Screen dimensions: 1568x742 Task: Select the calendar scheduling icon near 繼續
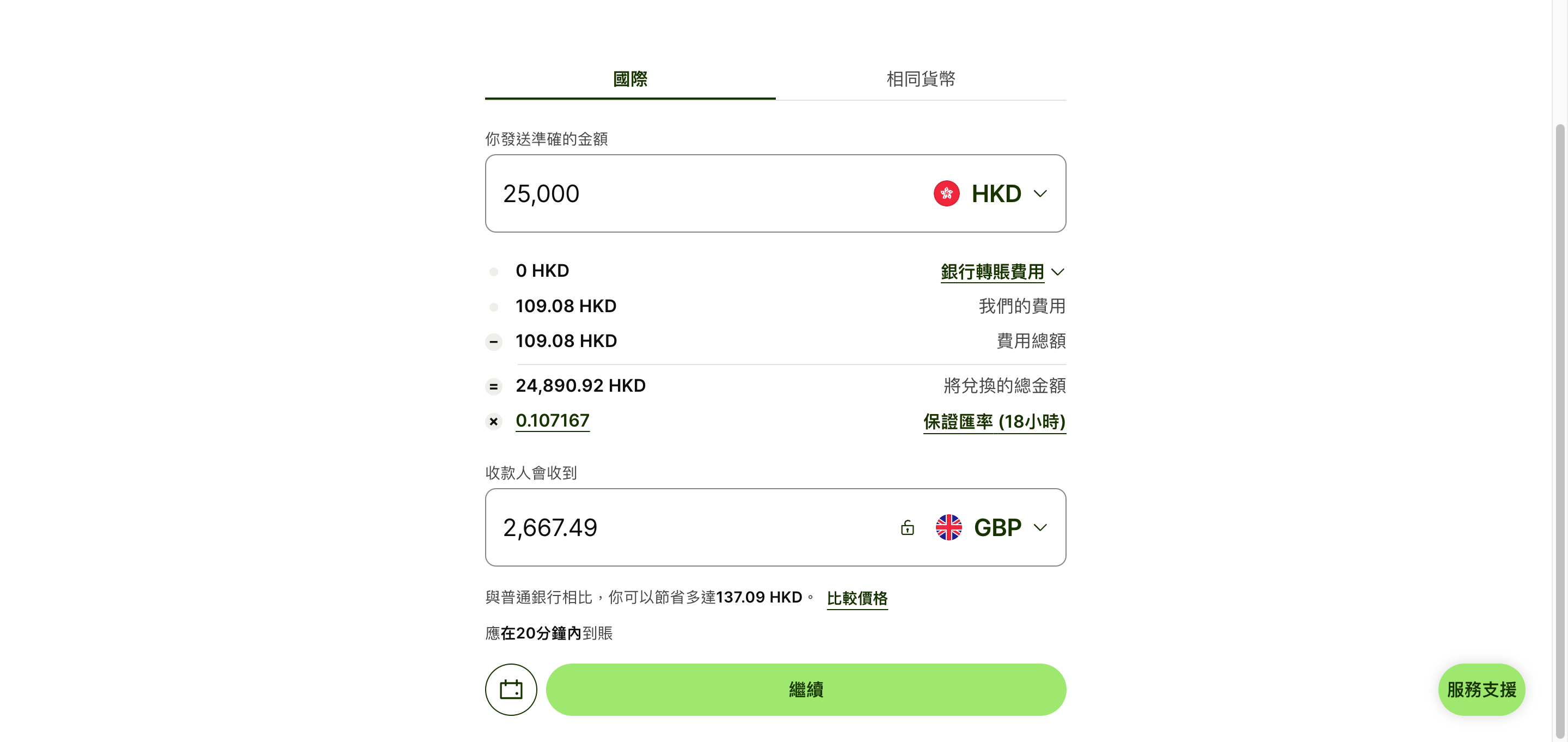tap(511, 689)
